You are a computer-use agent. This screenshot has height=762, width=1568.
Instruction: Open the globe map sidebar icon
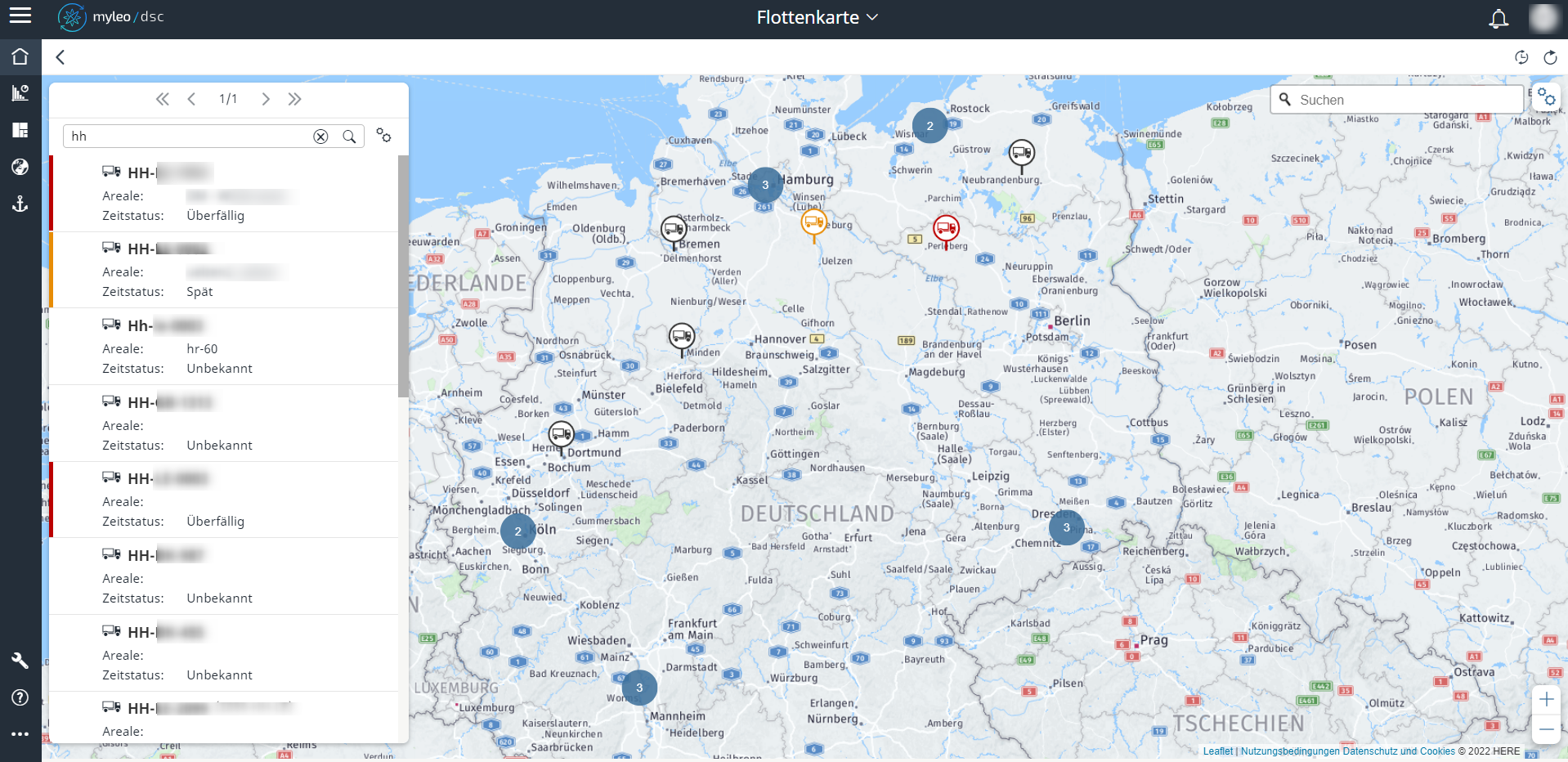point(20,167)
